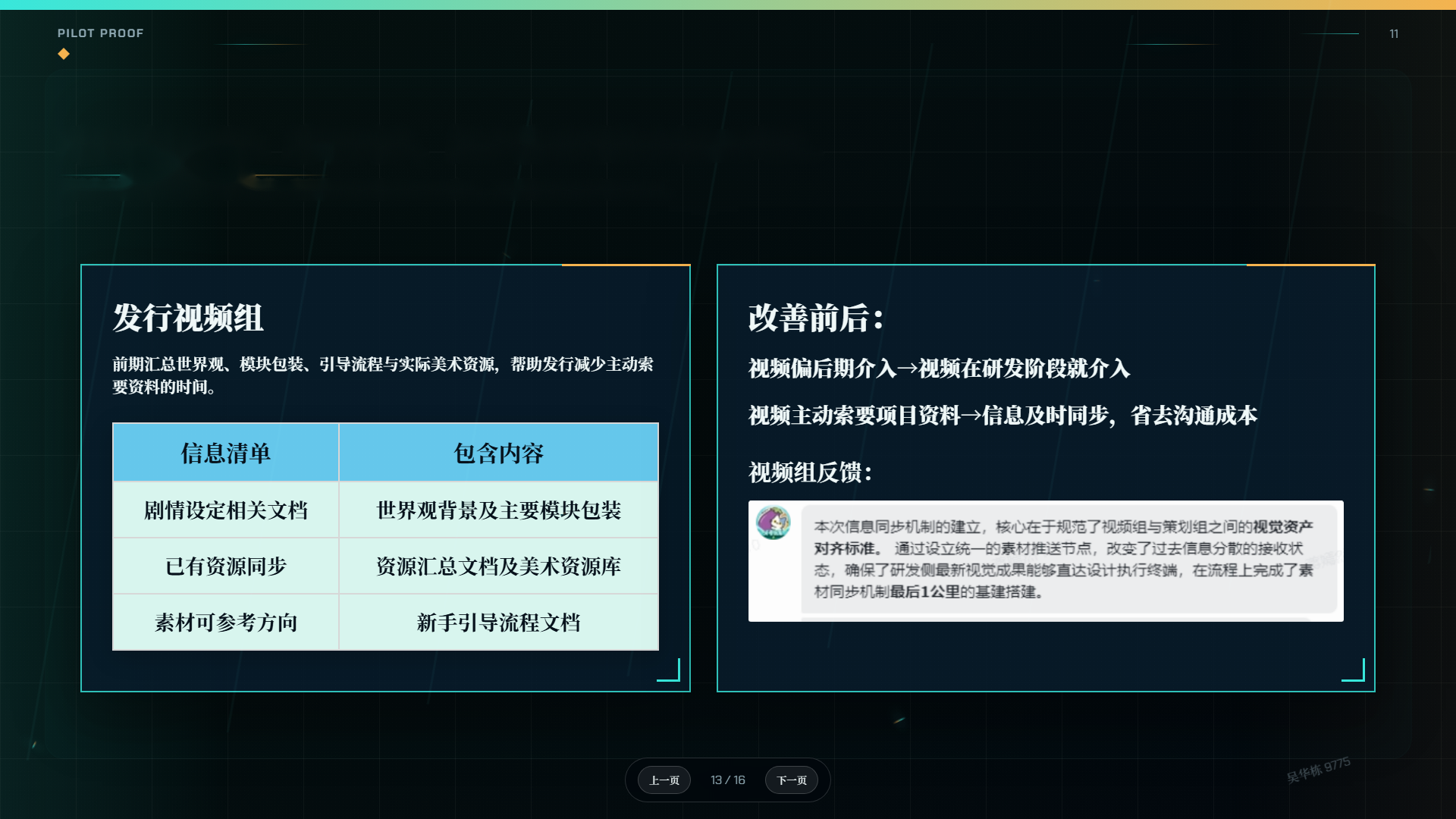Select the 信息清单 table header cell
1456x819 pixels.
coord(226,453)
